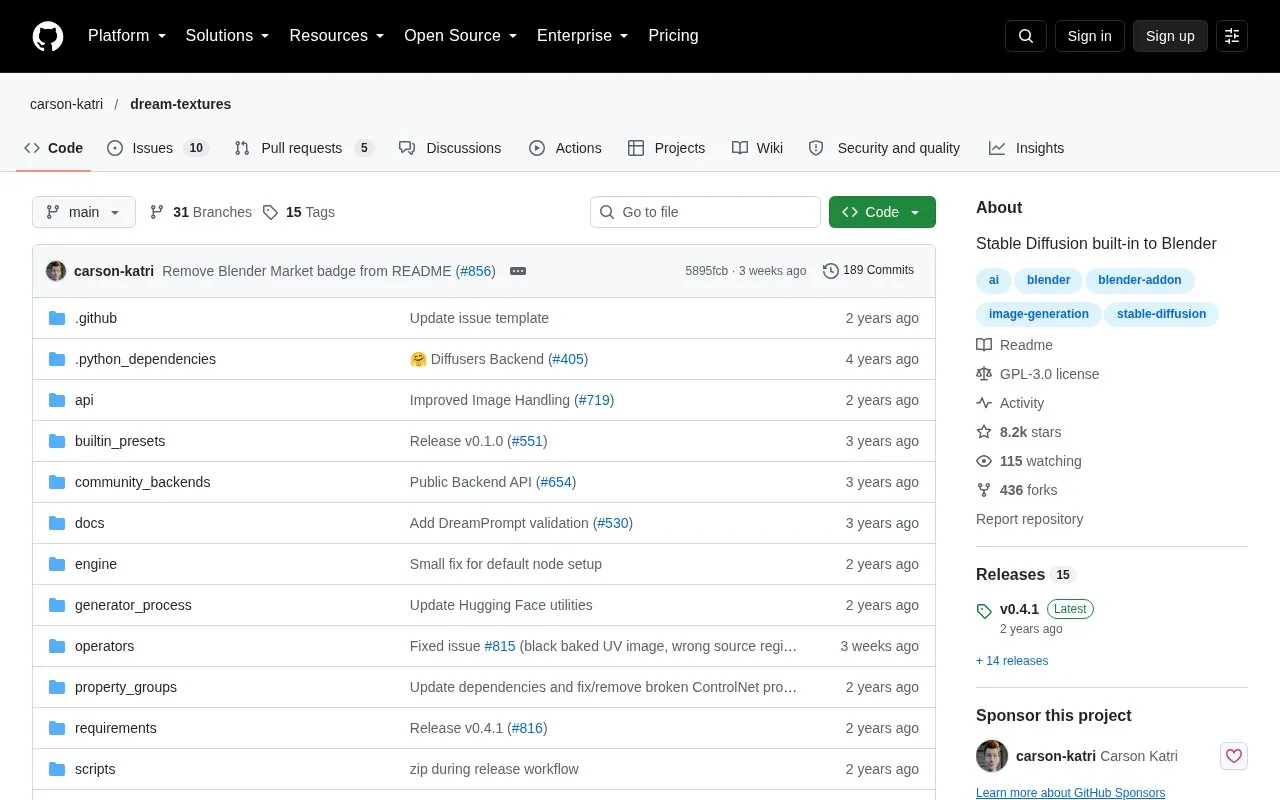The image size is (1280, 800).
Task: Click the Go to file search field
Action: pyautogui.click(x=705, y=212)
